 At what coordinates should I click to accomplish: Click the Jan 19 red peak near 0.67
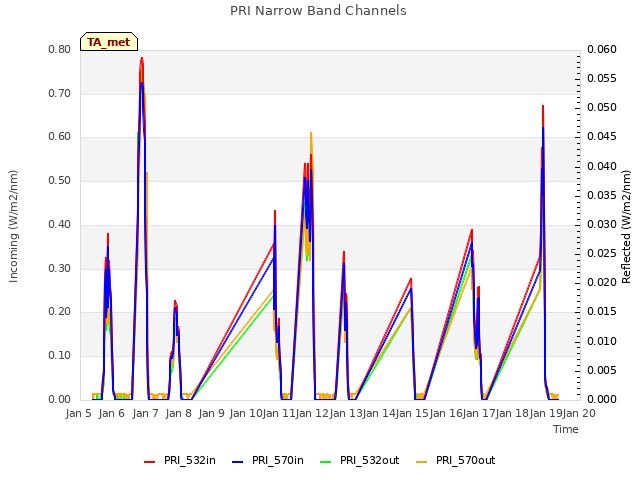click(x=543, y=106)
